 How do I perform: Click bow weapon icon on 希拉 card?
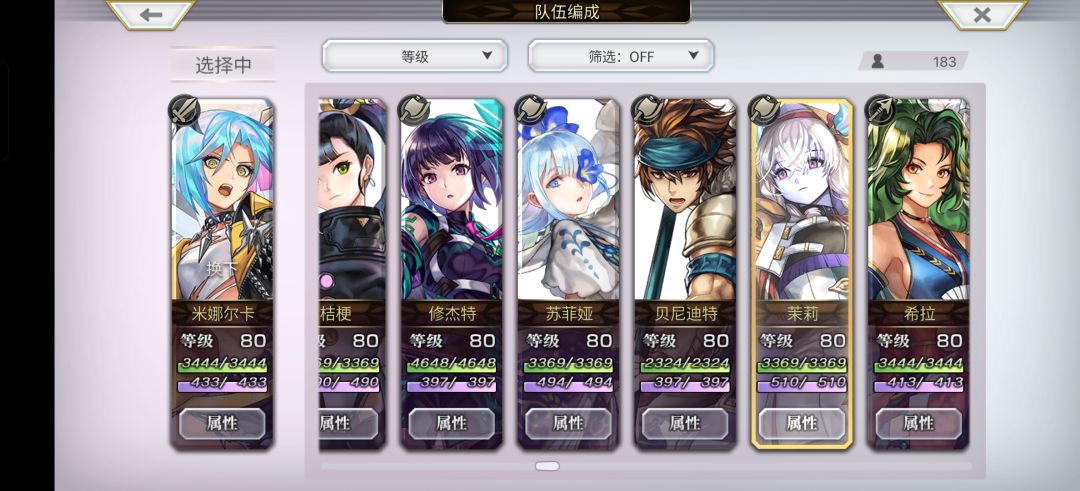coord(882,110)
